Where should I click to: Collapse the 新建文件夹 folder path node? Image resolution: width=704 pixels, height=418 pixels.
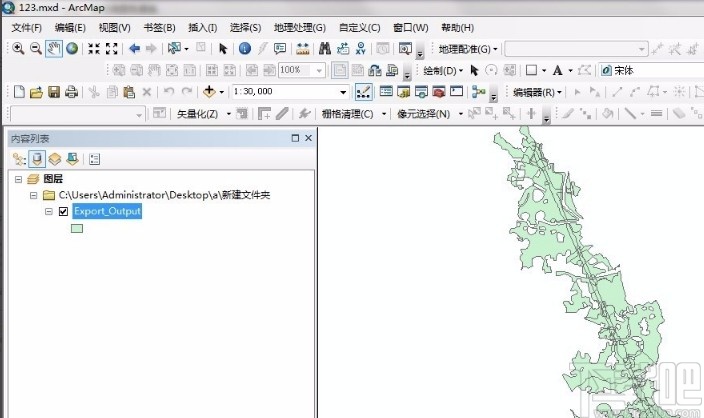point(34,195)
